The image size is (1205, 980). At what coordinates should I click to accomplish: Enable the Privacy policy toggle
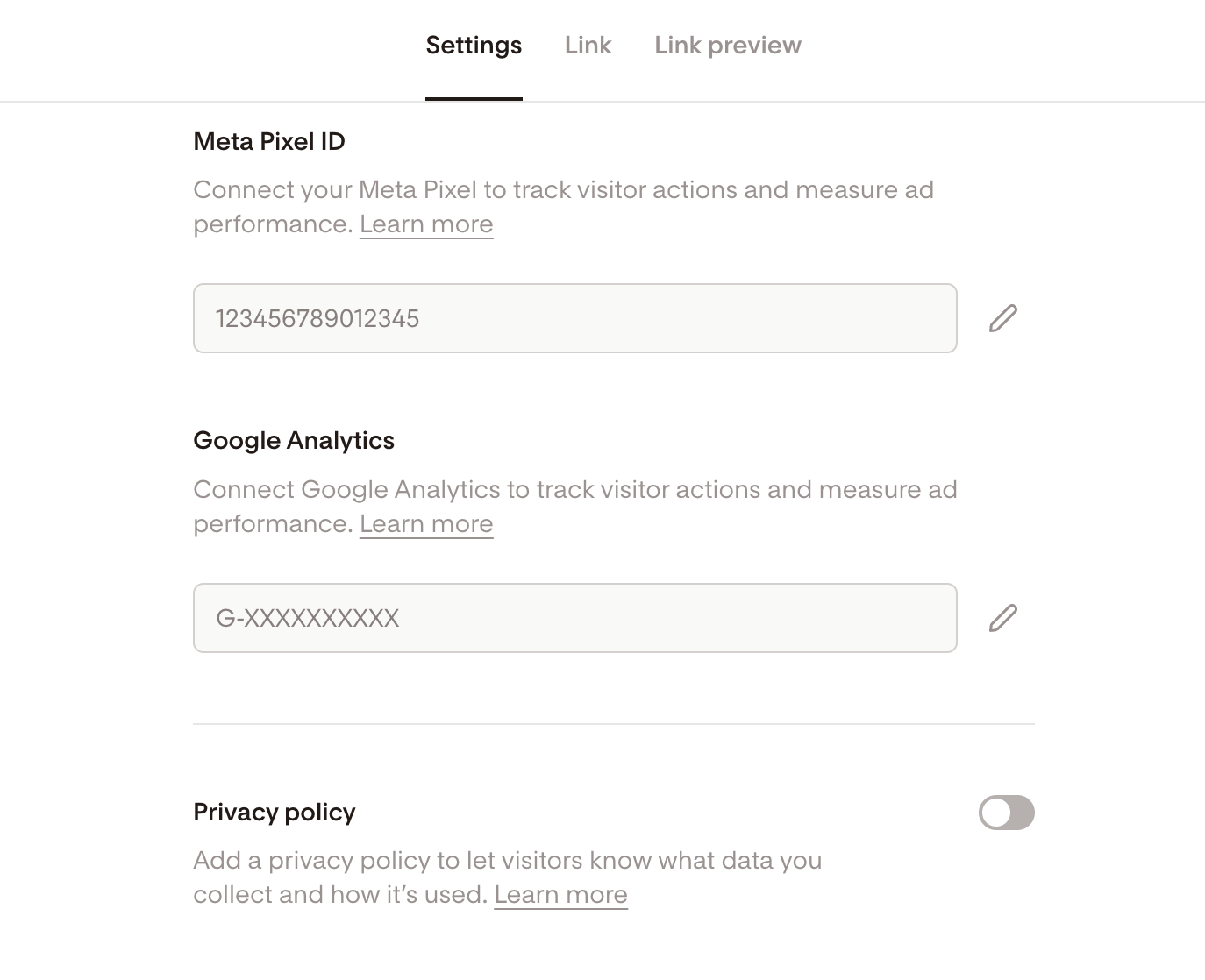pyautogui.click(x=1006, y=813)
